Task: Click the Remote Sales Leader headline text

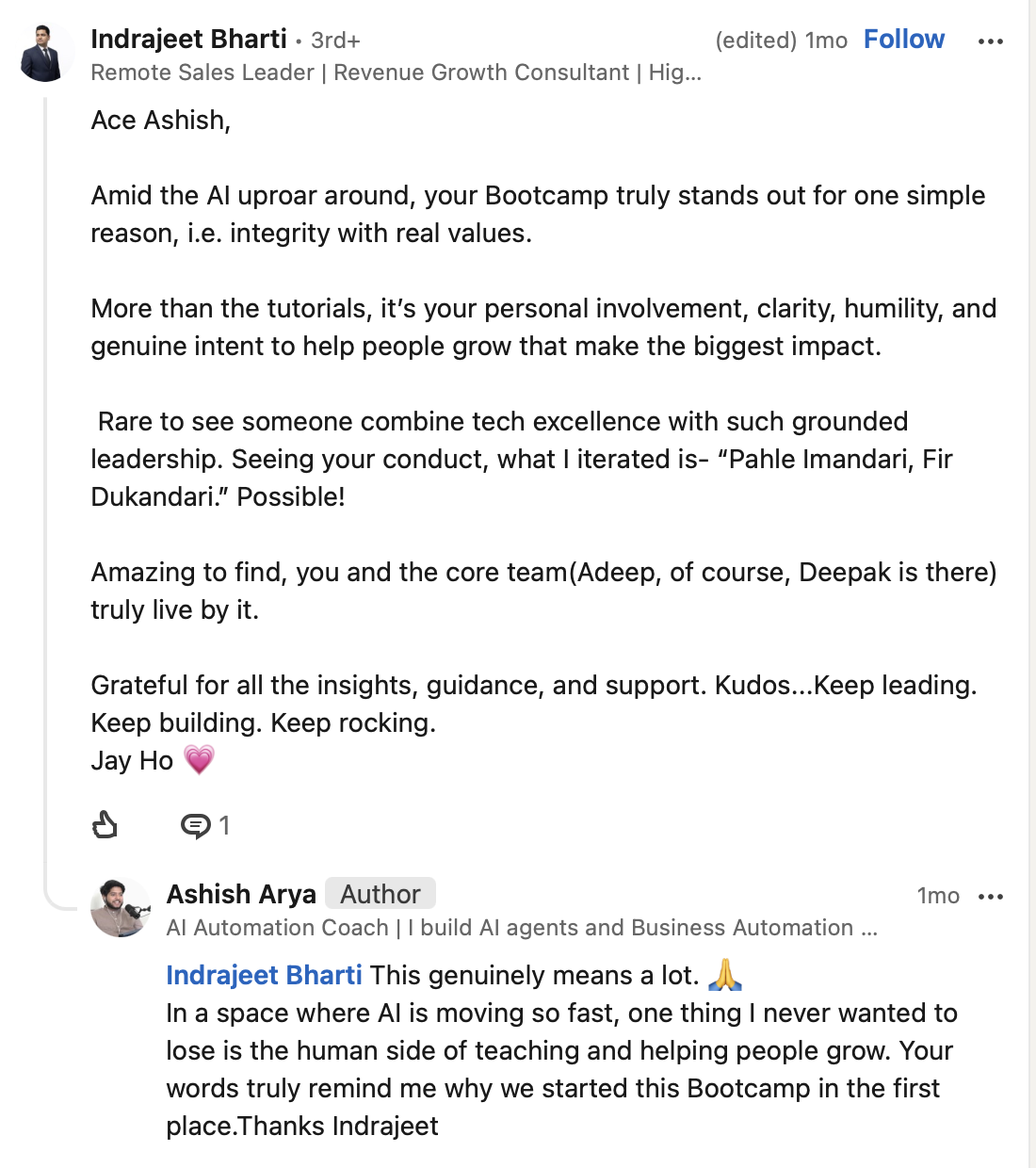Action: coord(396,73)
